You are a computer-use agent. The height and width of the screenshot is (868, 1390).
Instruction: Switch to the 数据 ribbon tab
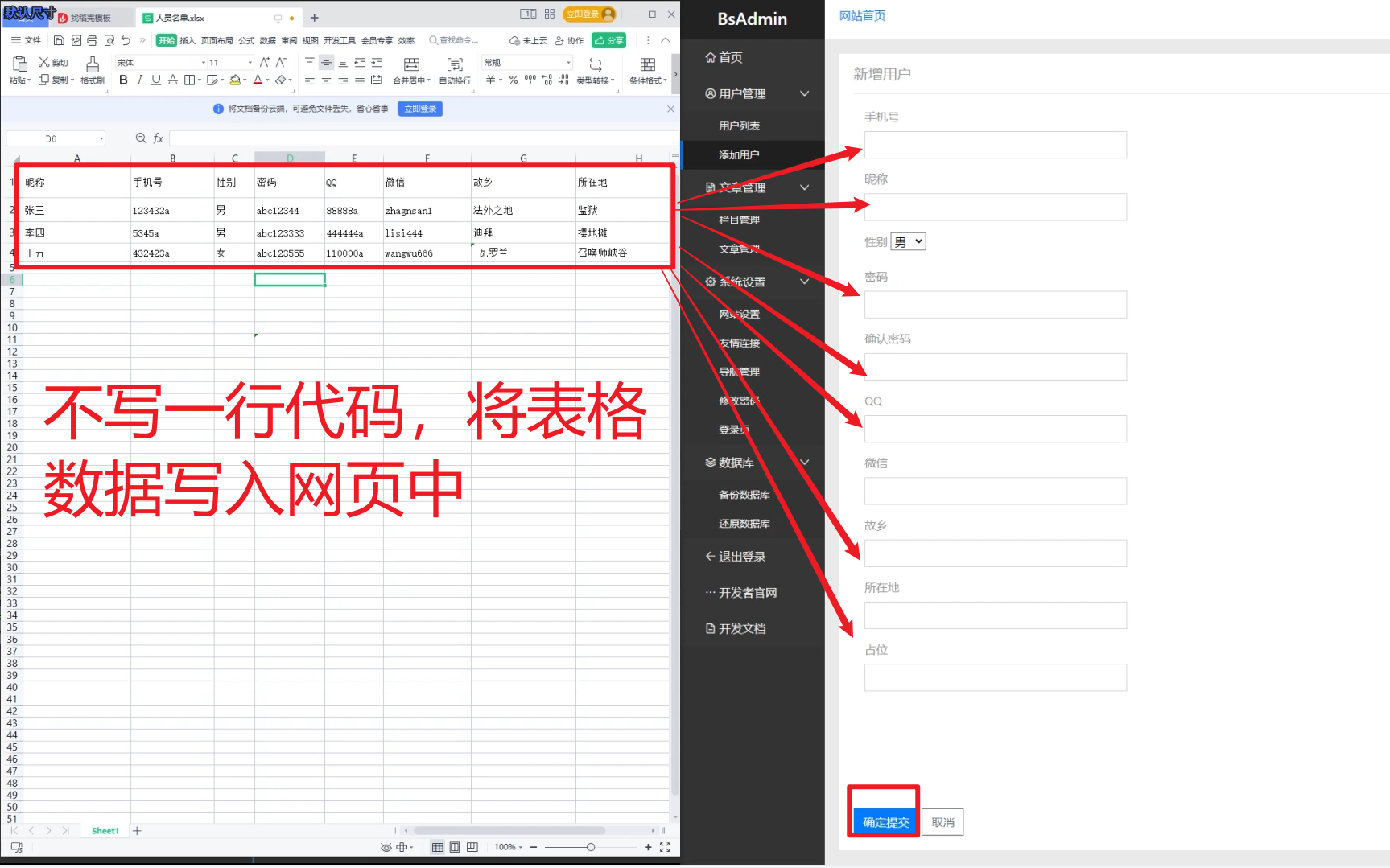point(266,39)
